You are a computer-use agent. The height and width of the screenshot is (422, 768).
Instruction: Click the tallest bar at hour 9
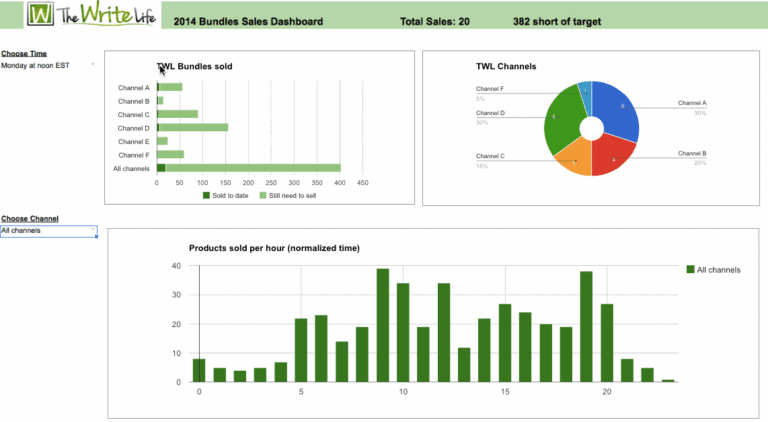point(382,325)
